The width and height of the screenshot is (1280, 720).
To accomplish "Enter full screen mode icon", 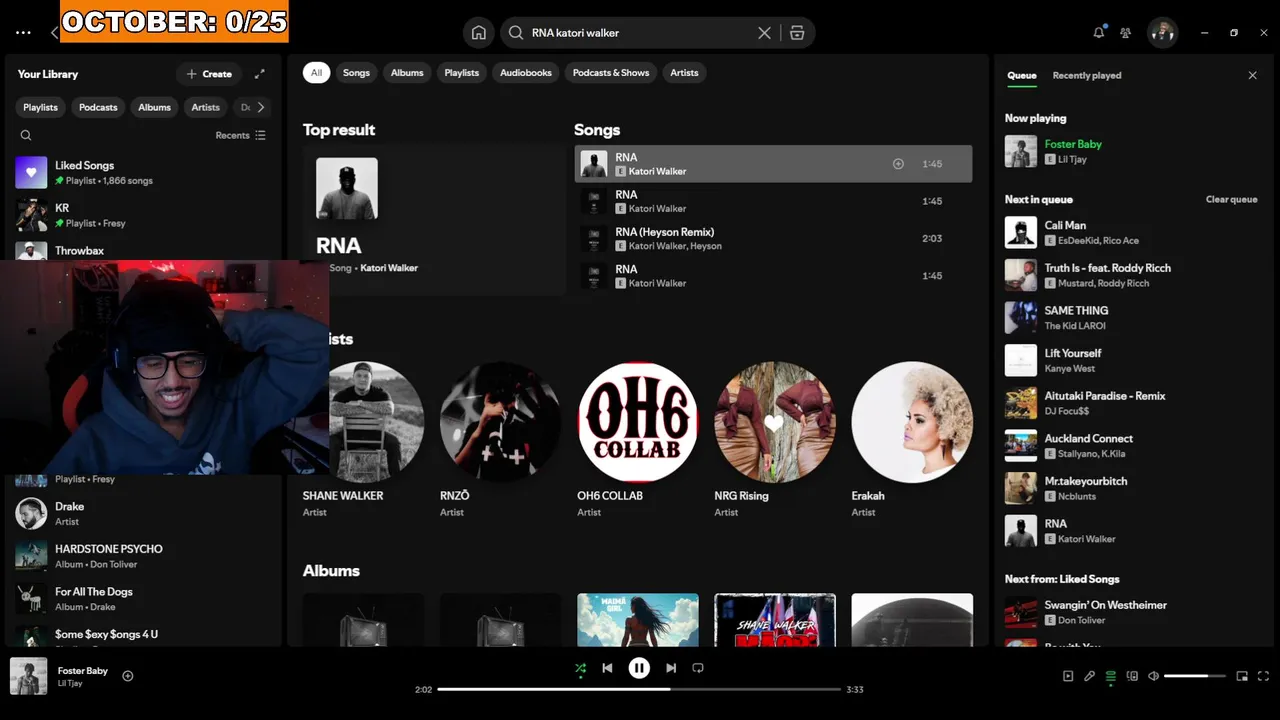I will (x=1263, y=676).
